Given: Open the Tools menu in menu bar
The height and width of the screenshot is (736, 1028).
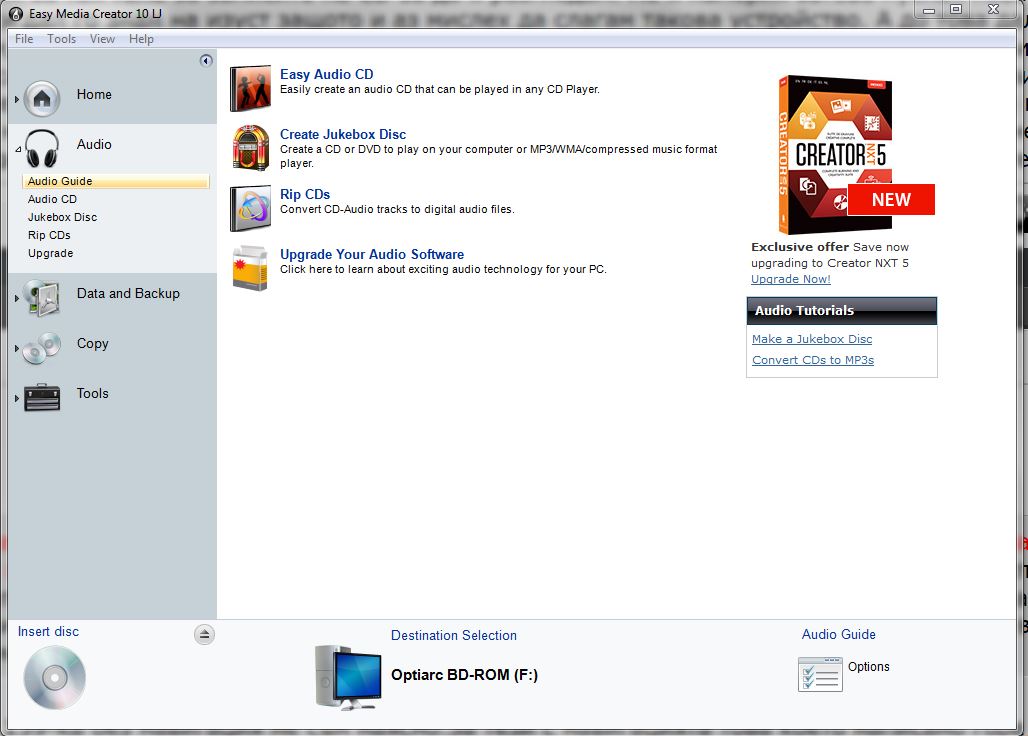Looking at the screenshot, I should (61, 39).
